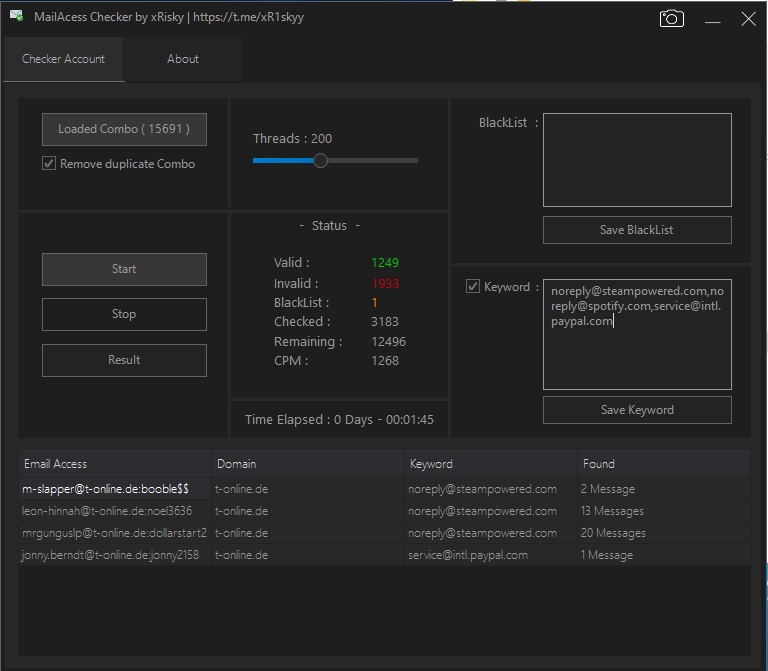The width and height of the screenshot is (768, 671).
Task: Click the Stop button
Action: pos(124,314)
